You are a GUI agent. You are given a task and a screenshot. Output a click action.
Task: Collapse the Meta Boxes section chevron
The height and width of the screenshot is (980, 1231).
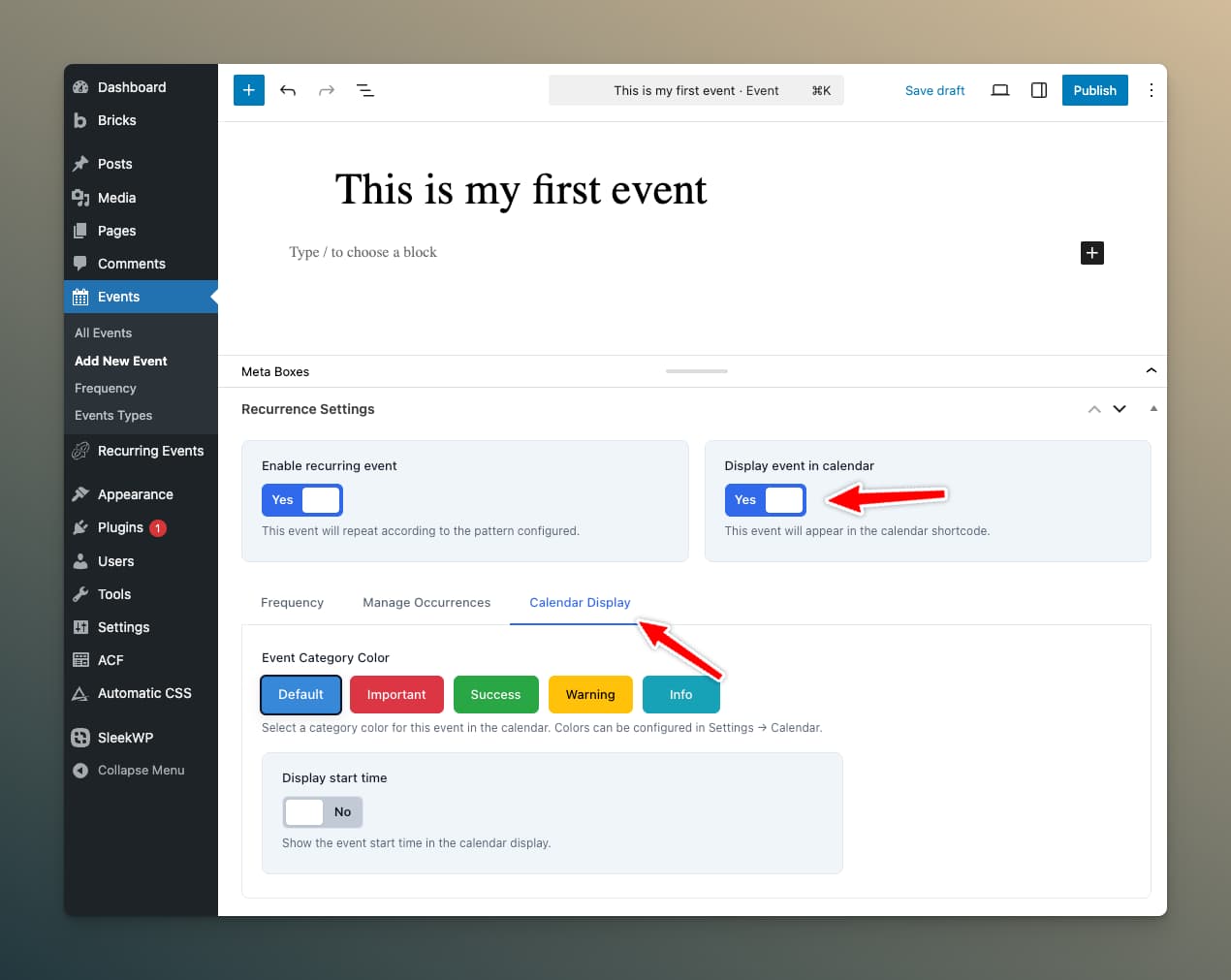click(x=1151, y=371)
